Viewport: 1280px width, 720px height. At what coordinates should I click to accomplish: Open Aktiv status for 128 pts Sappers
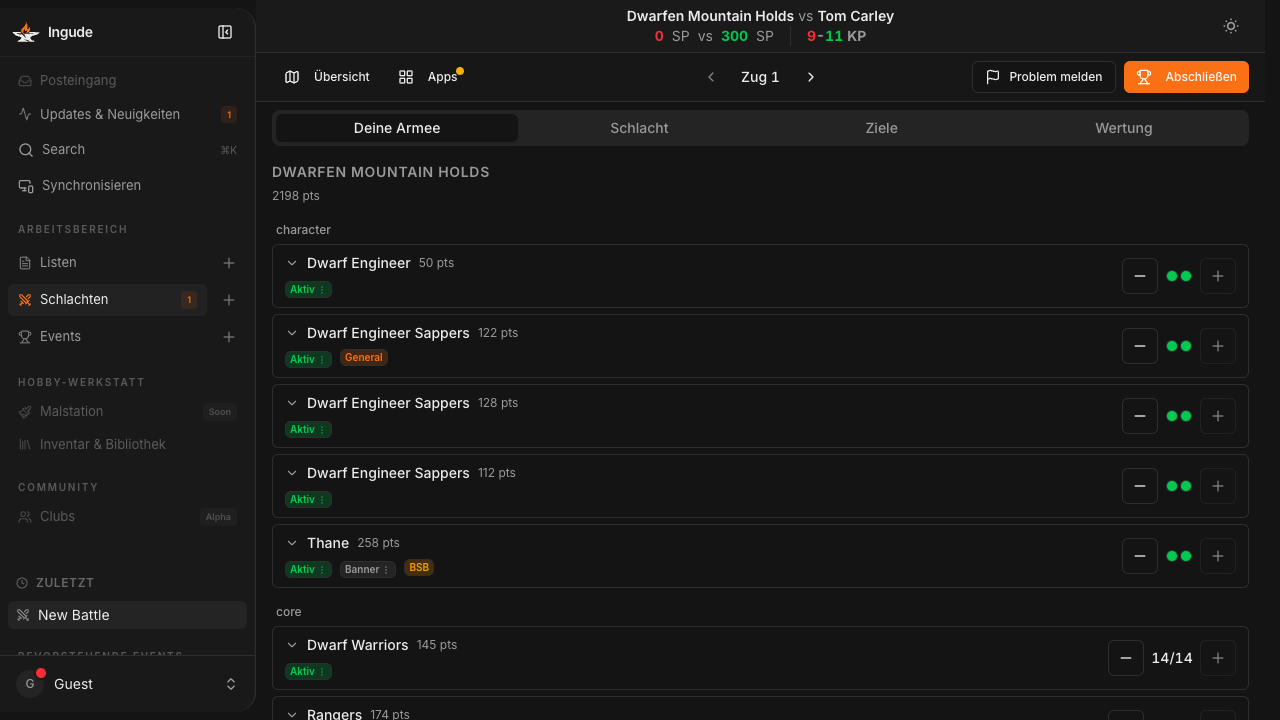click(x=308, y=429)
